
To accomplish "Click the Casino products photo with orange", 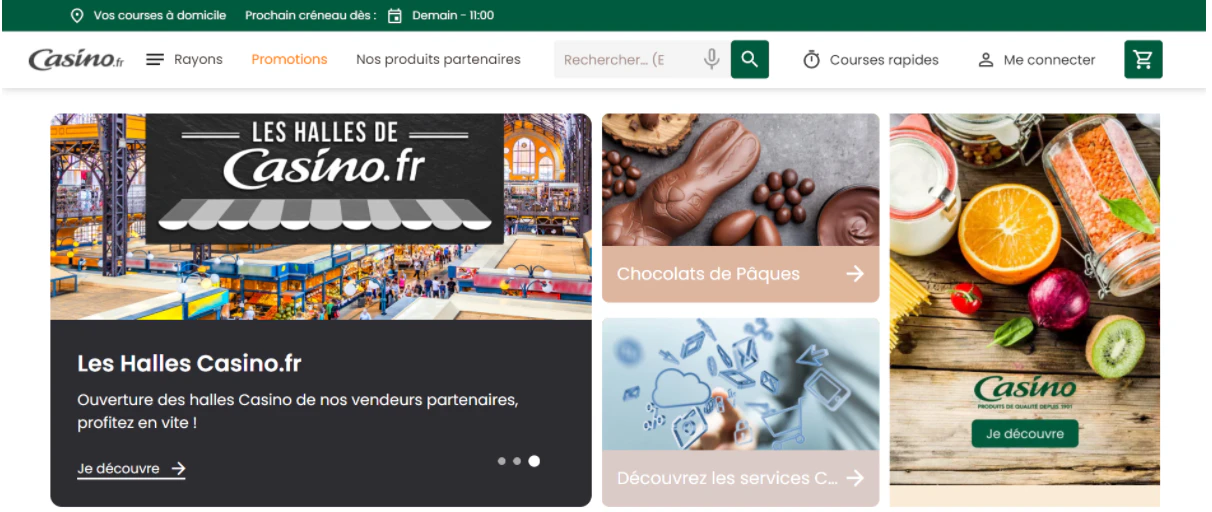I will click(1025, 300).
